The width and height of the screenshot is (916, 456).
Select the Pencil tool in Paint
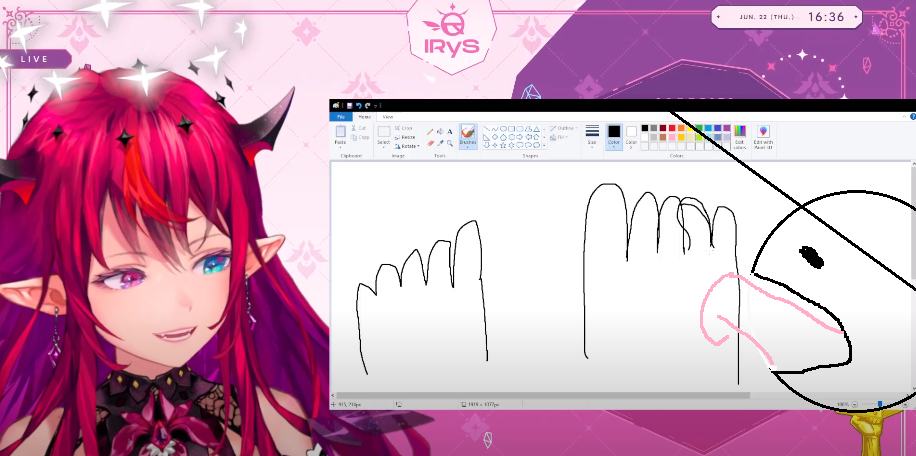coord(430,132)
